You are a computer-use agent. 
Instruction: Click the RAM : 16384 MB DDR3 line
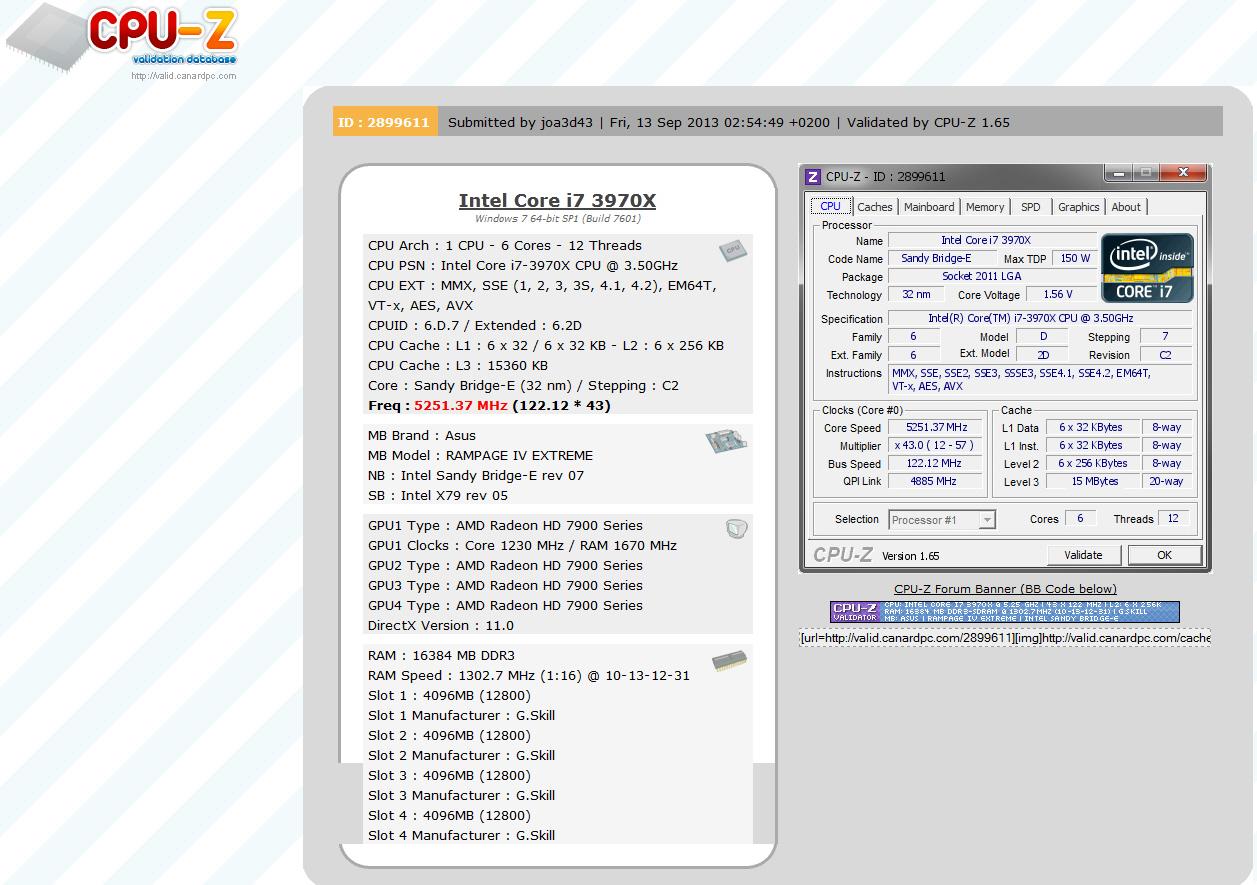tap(441, 655)
